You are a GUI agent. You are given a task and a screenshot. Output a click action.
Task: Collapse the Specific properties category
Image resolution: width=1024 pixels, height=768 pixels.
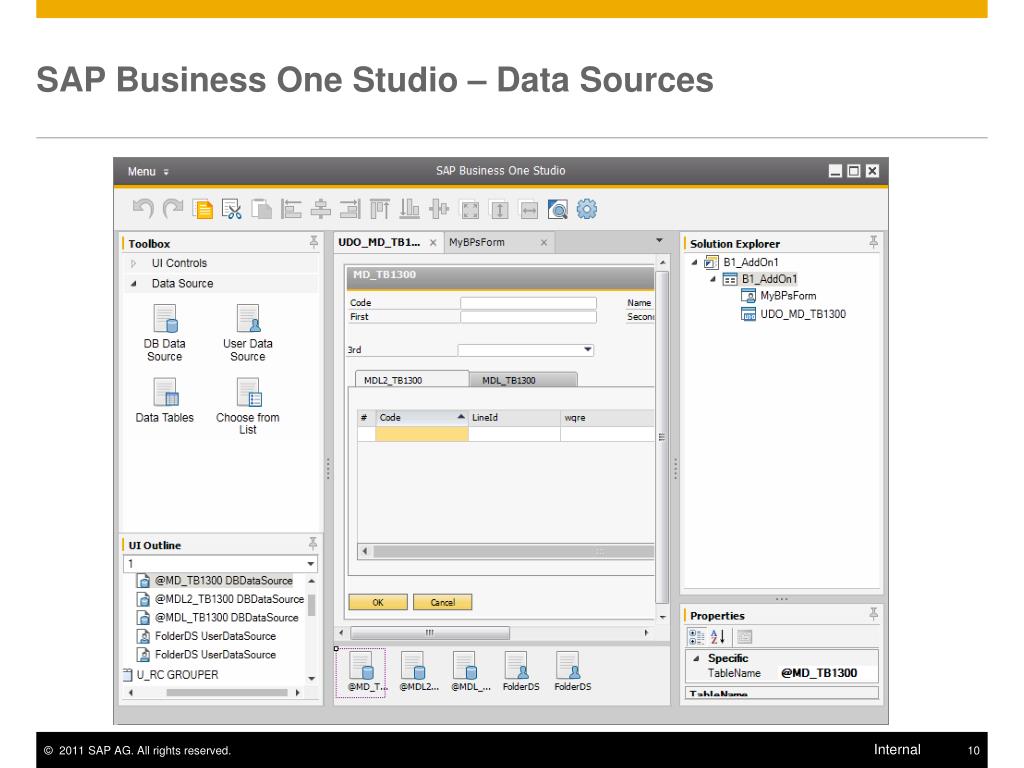pos(696,659)
